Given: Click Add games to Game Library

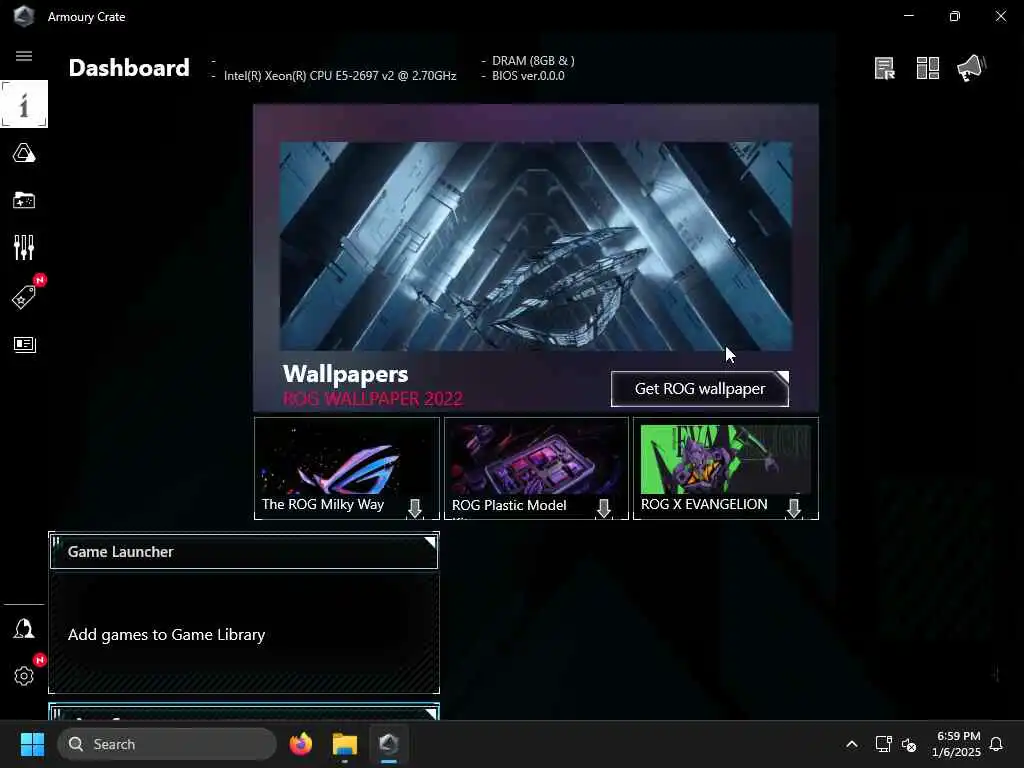Looking at the screenshot, I should point(167,635).
